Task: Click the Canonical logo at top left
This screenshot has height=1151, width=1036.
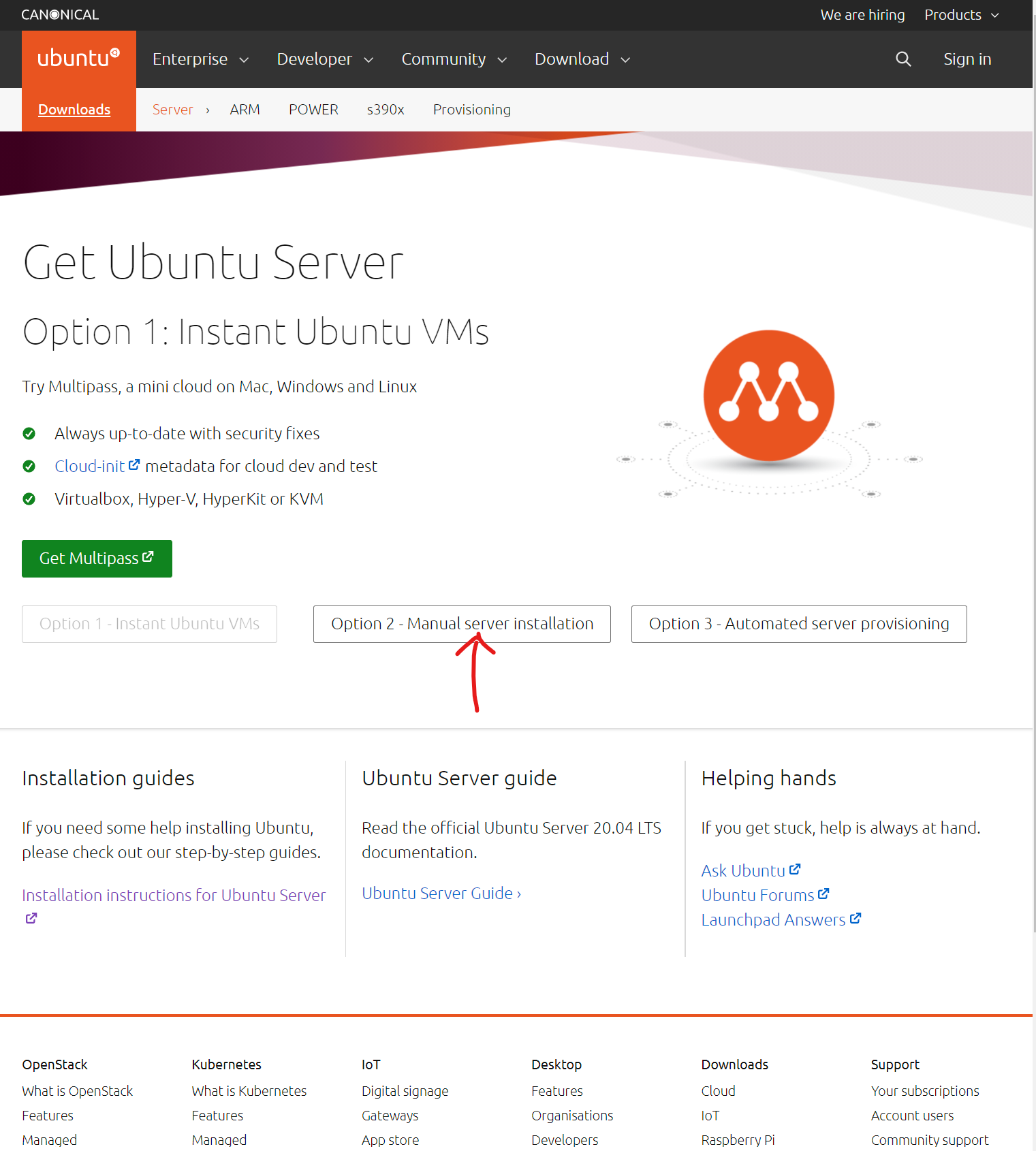Action: 60,15
